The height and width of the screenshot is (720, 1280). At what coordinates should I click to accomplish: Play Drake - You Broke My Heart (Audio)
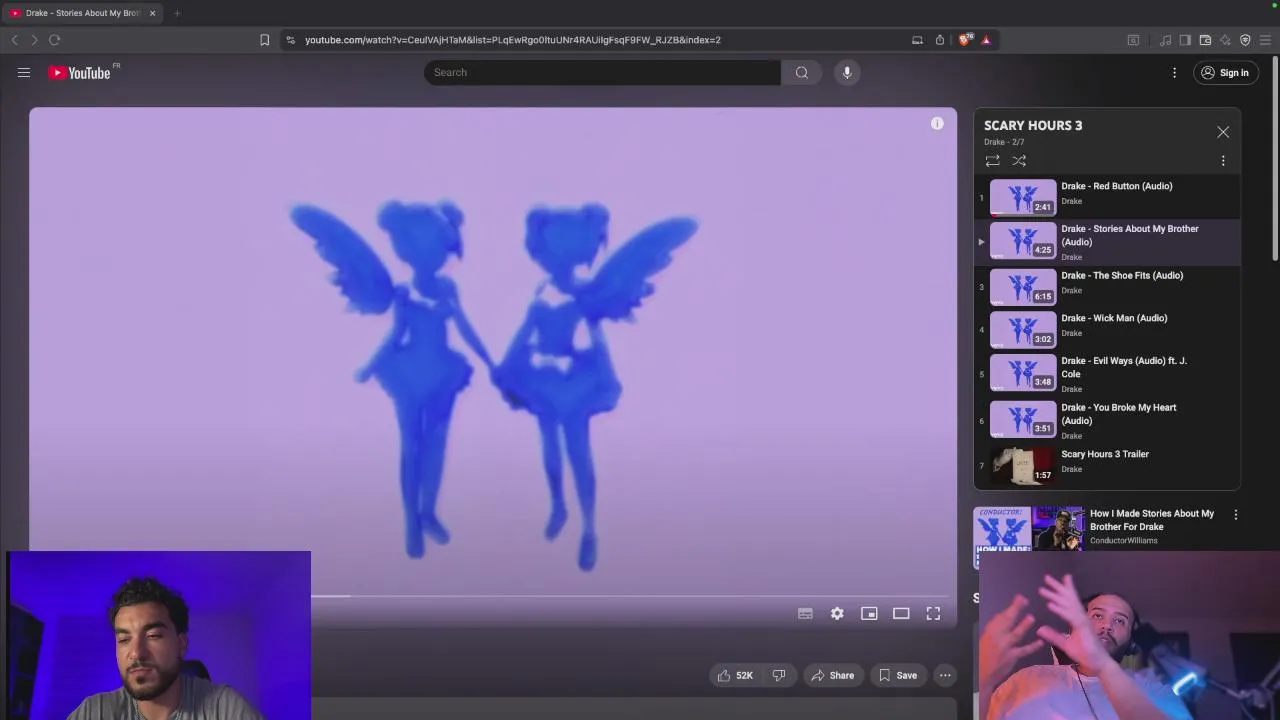(1107, 421)
